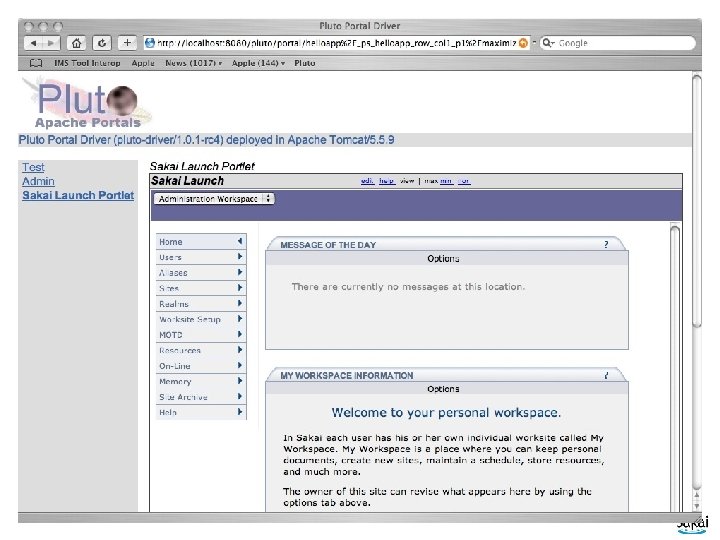Image resolution: width=720 pixels, height=540 pixels.
Task: Click the Welcome to your personal workspace heading
Action: [x=446, y=412]
